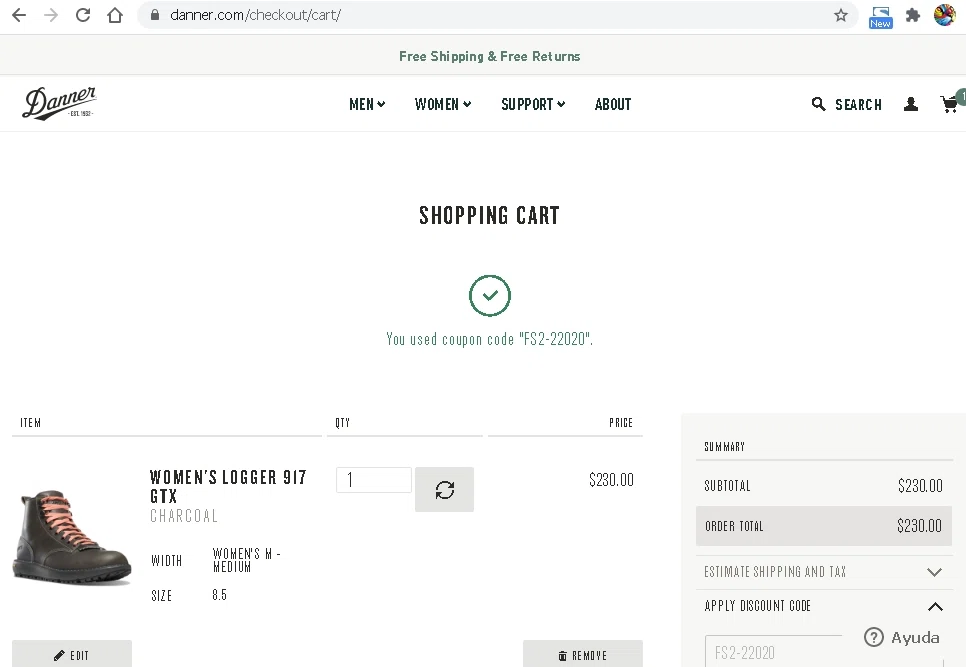This screenshot has height=667, width=966.
Task: Click the coupon code confirmation message
Action: [490, 339]
